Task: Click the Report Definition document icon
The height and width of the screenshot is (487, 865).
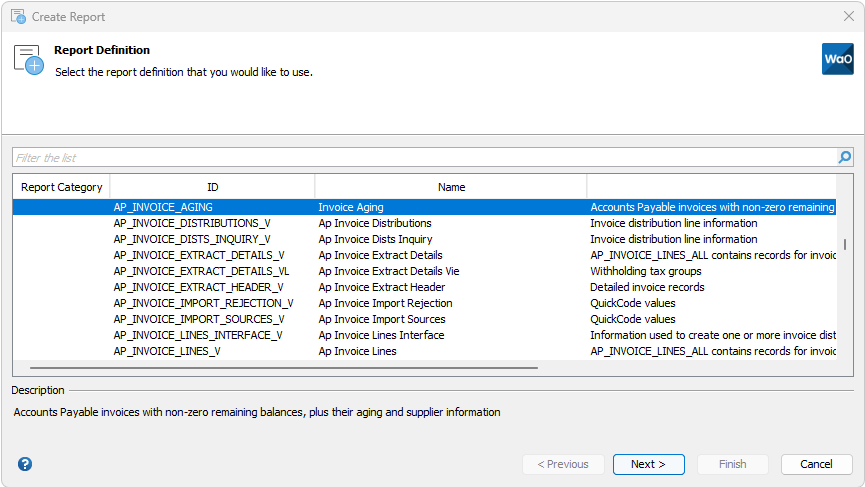Action: pyautogui.click(x=29, y=59)
